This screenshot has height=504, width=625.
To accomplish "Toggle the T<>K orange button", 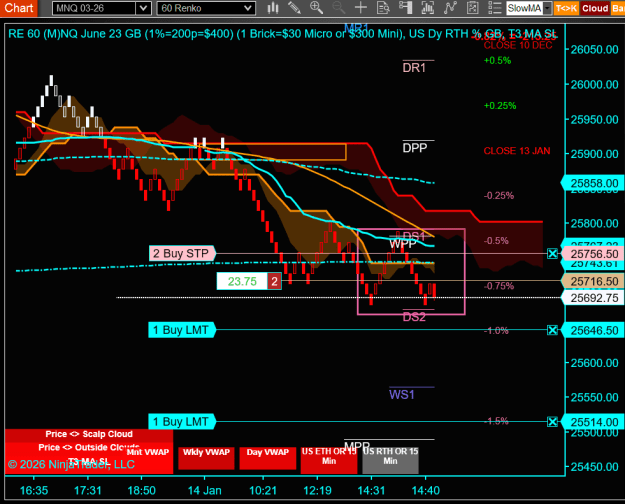I will point(566,8).
